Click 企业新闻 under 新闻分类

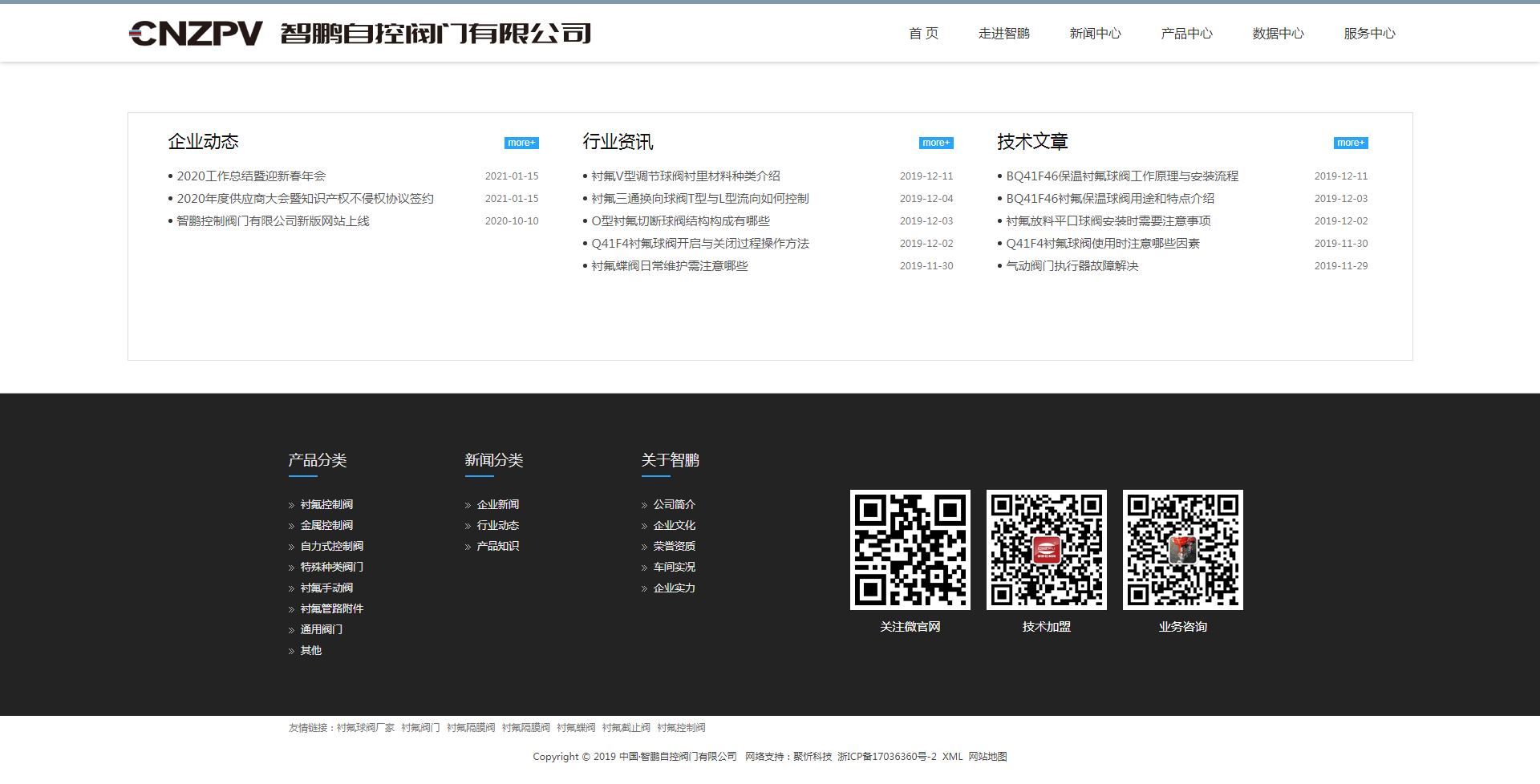497,505
